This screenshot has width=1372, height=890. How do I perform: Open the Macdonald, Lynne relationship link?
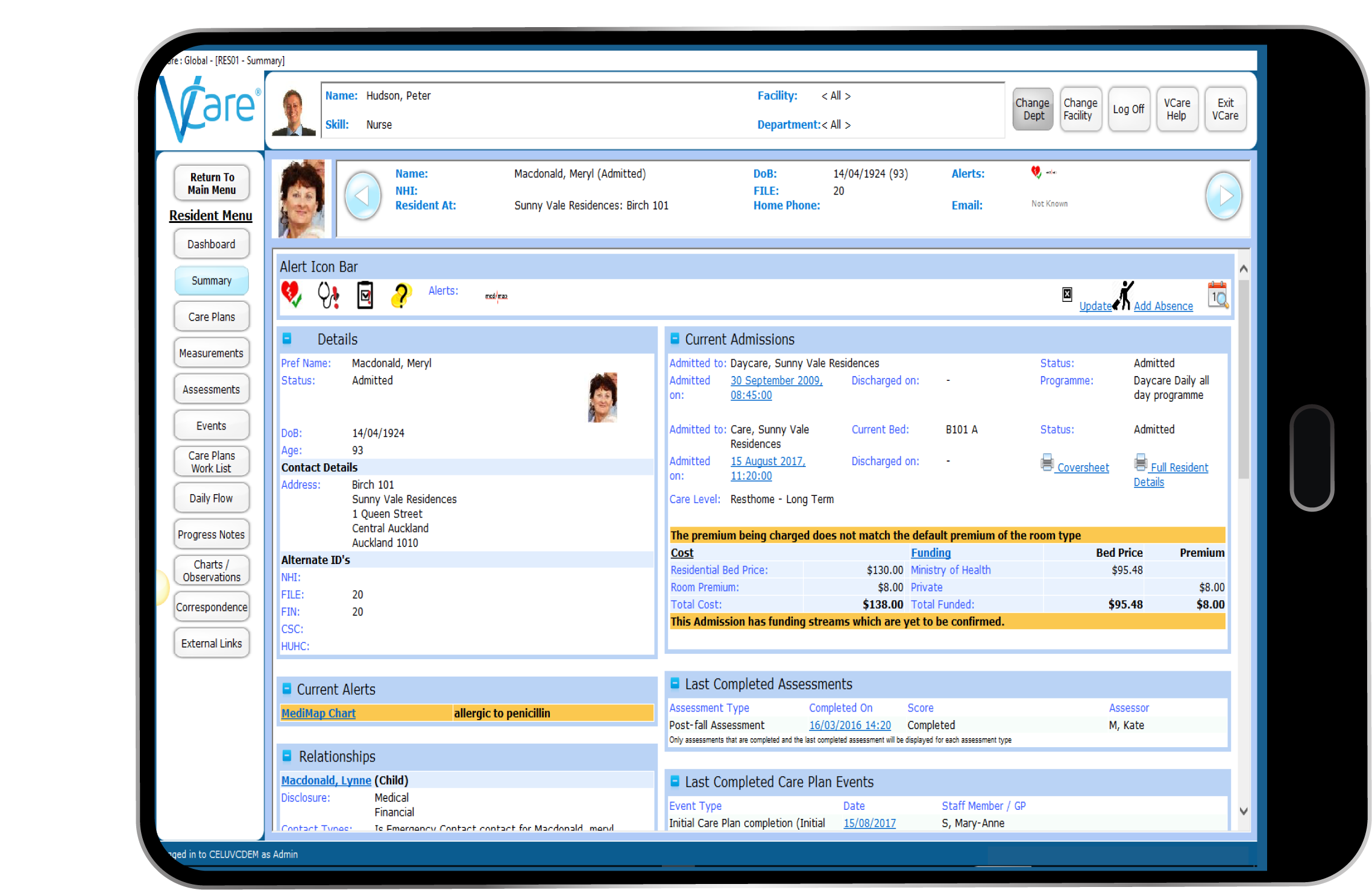[x=326, y=780]
